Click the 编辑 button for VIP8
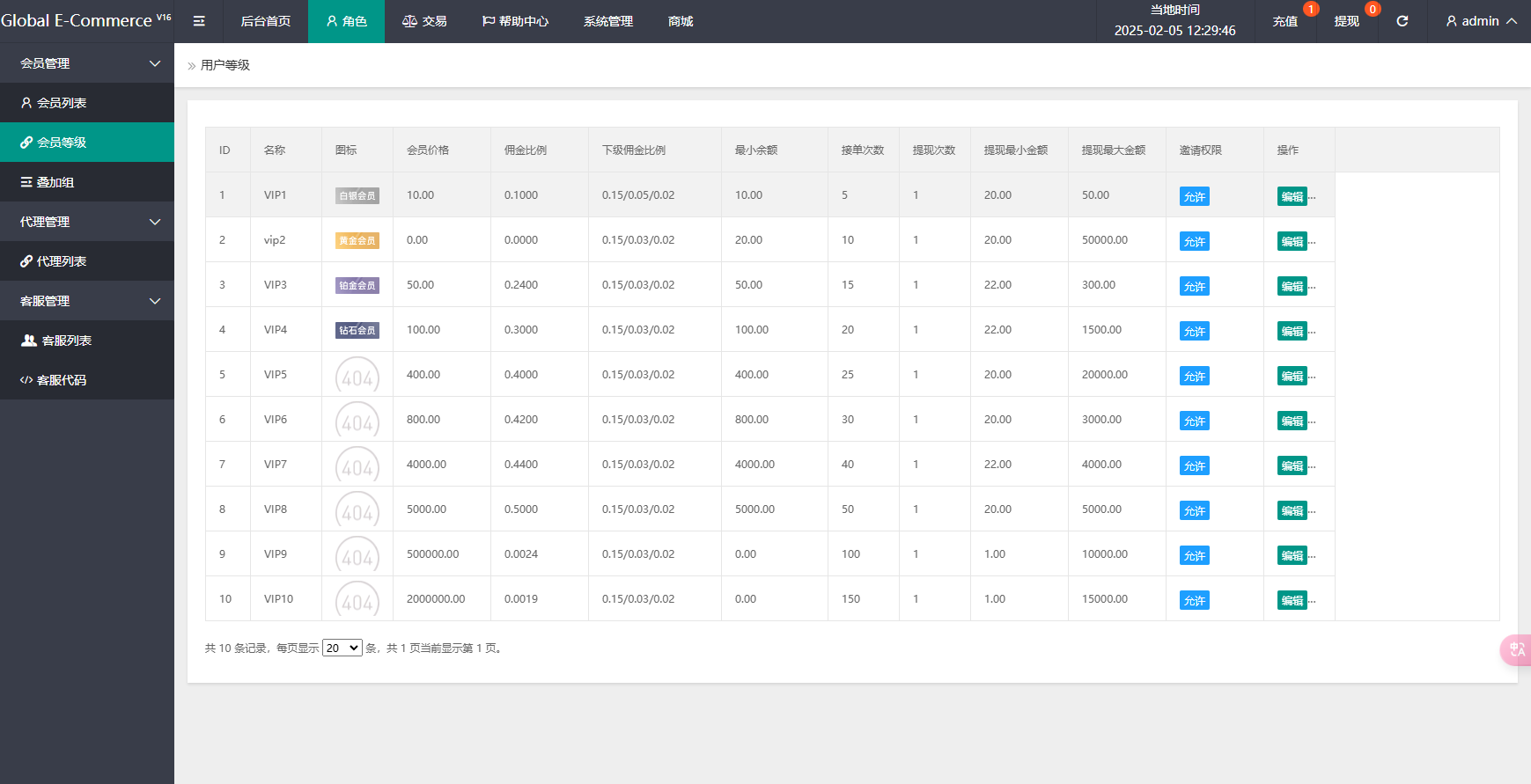The height and width of the screenshot is (784, 1531). [1292, 510]
